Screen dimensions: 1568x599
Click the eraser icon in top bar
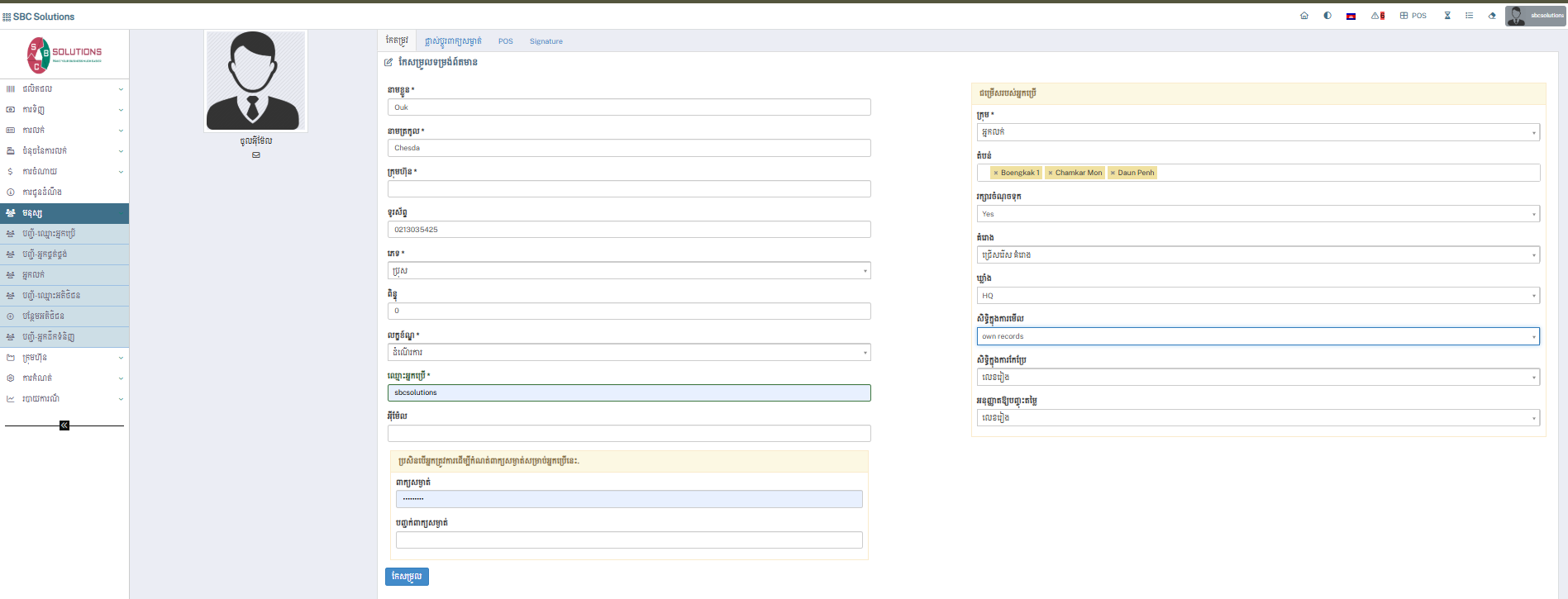(1492, 16)
